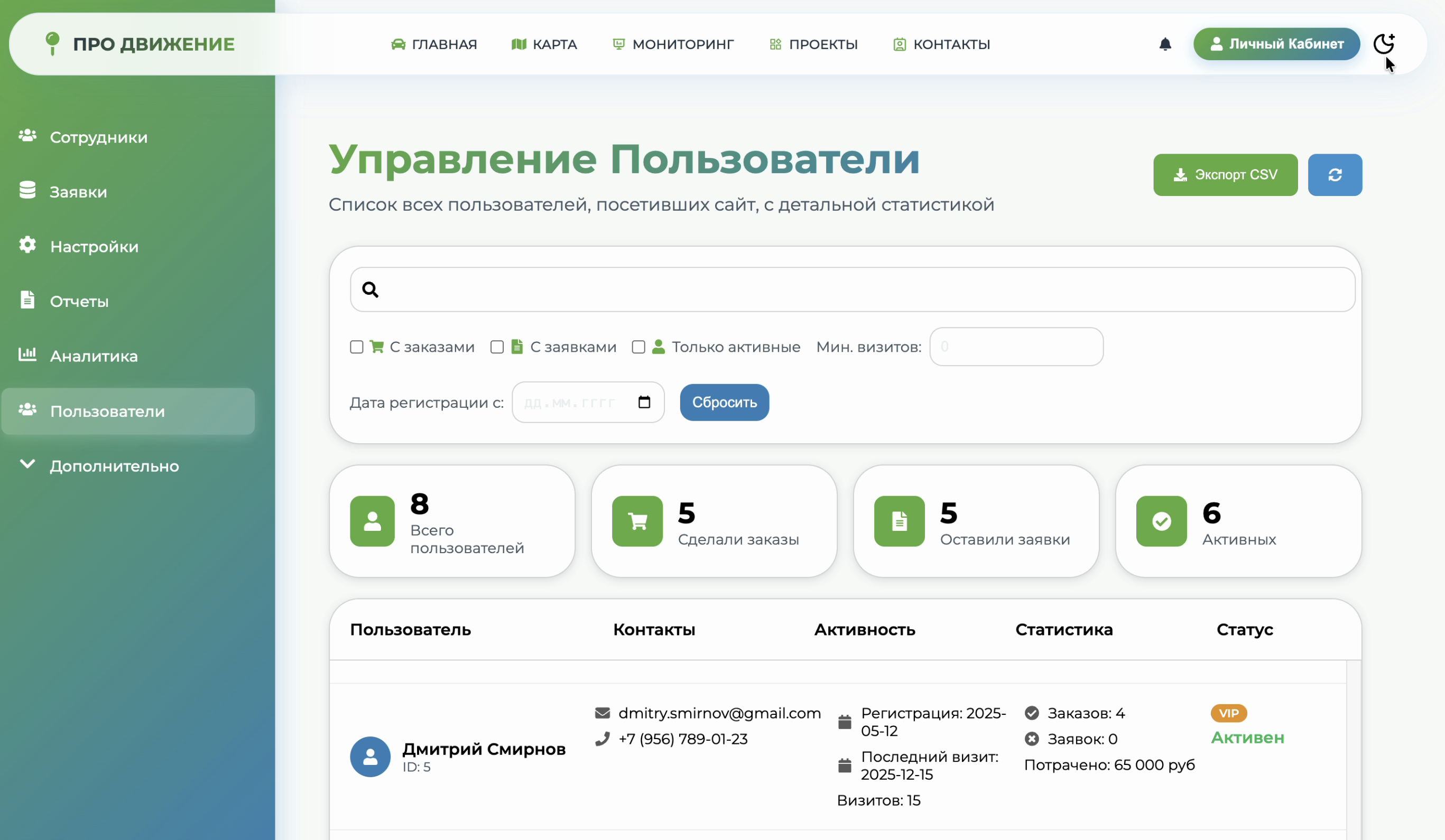Viewport: 1445px width, 840px height.
Task: Click the Экспорт CSV button
Action: [1225, 174]
